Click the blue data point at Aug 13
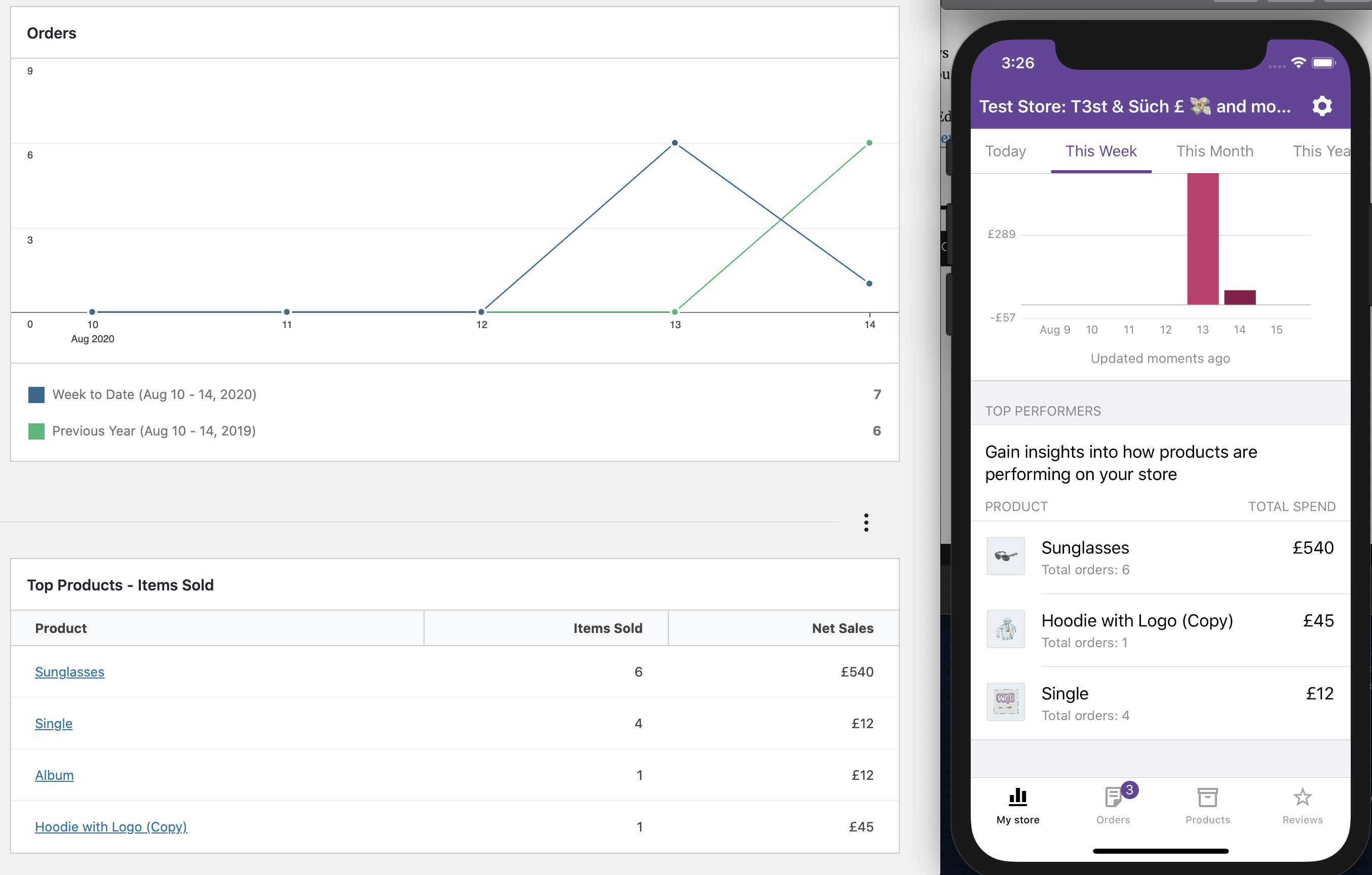 point(675,143)
